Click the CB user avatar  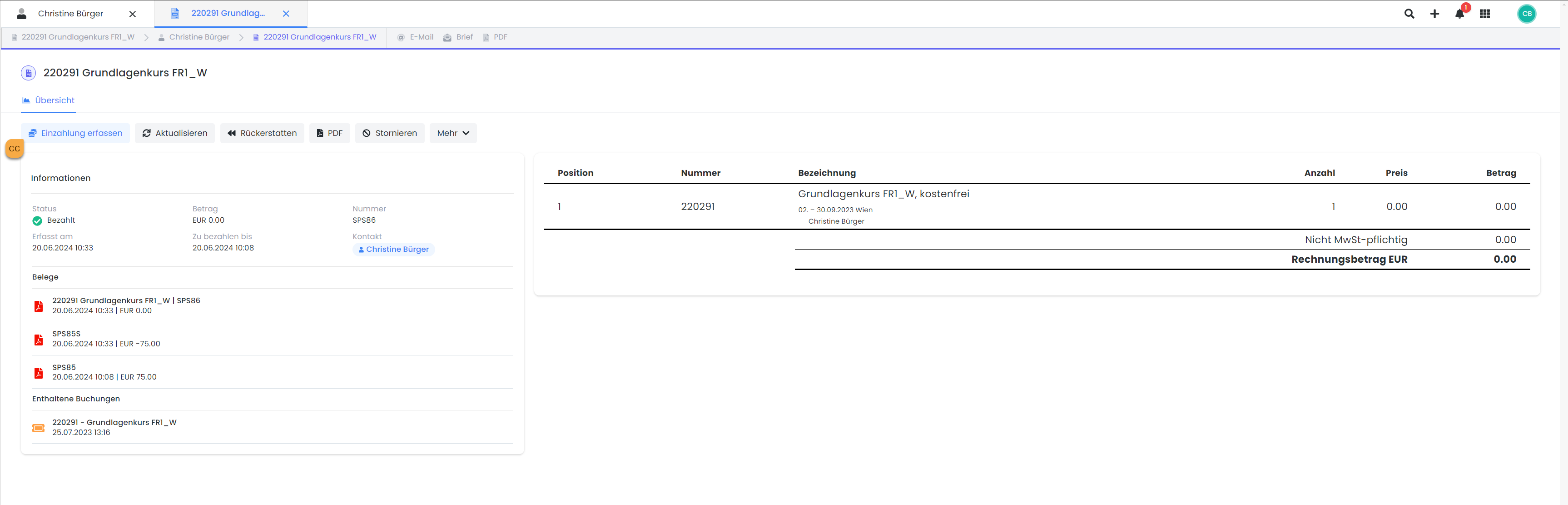click(x=1527, y=13)
